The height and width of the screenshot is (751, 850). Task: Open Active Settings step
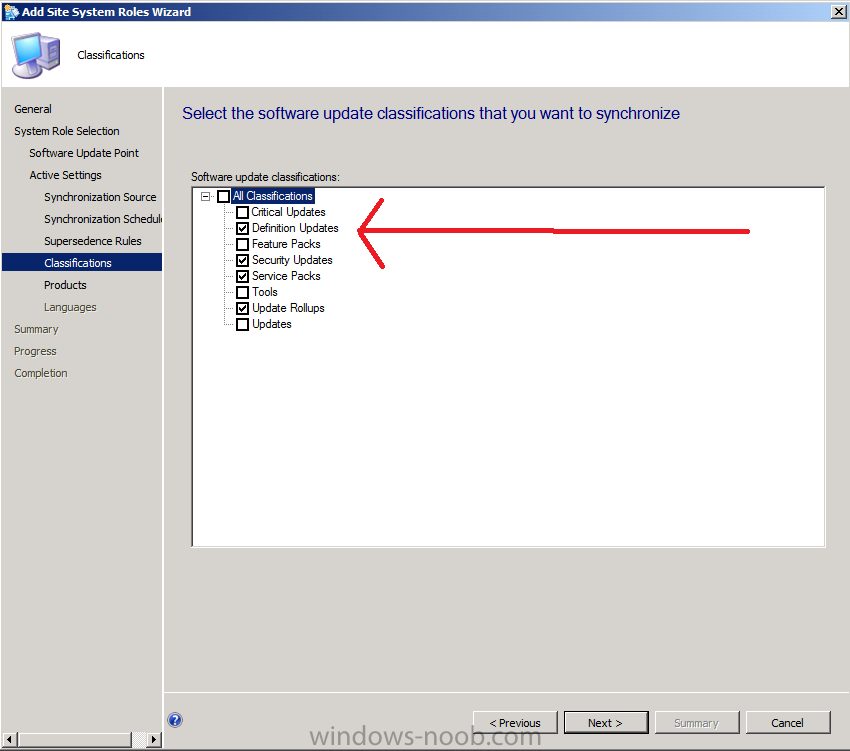(66, 175)
